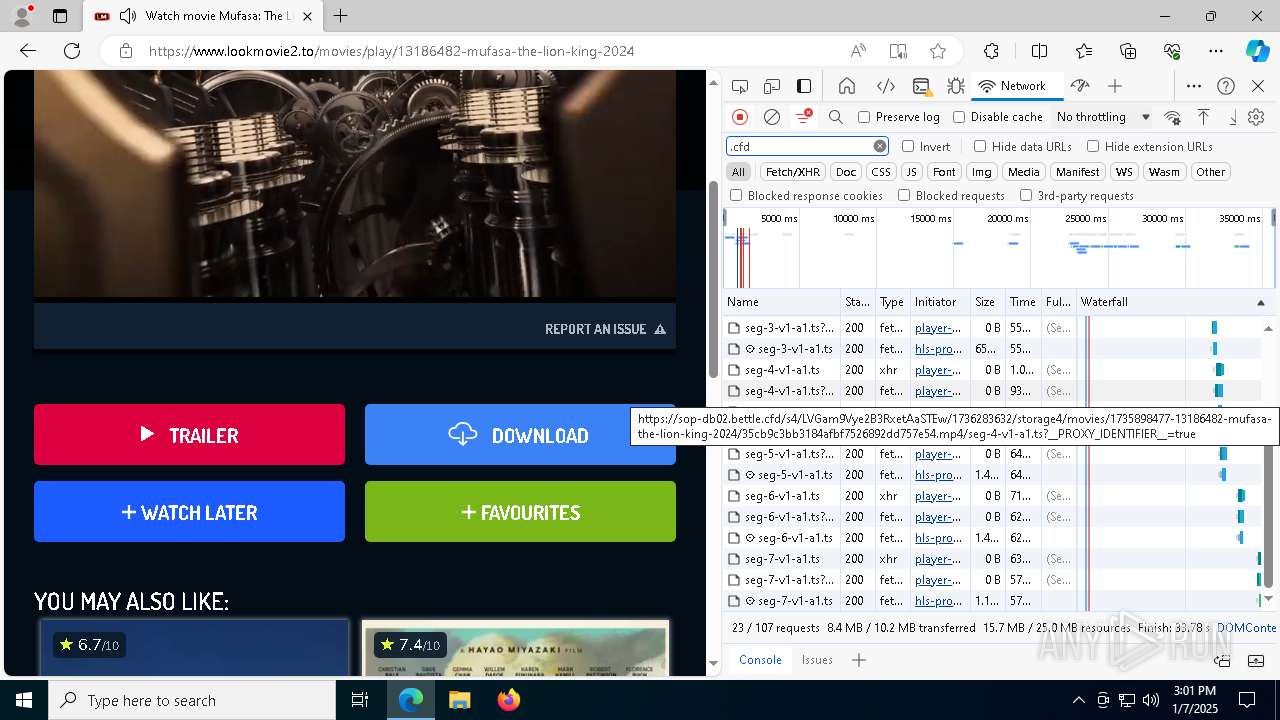Select Fetch/XHR filter type
Image resolution: width=1280 pixels, height=720 pixels.
coord(793,172)
